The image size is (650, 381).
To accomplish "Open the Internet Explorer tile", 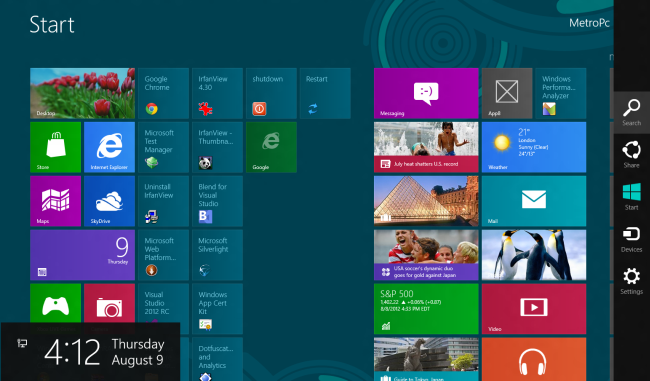I will coord(109,147).
